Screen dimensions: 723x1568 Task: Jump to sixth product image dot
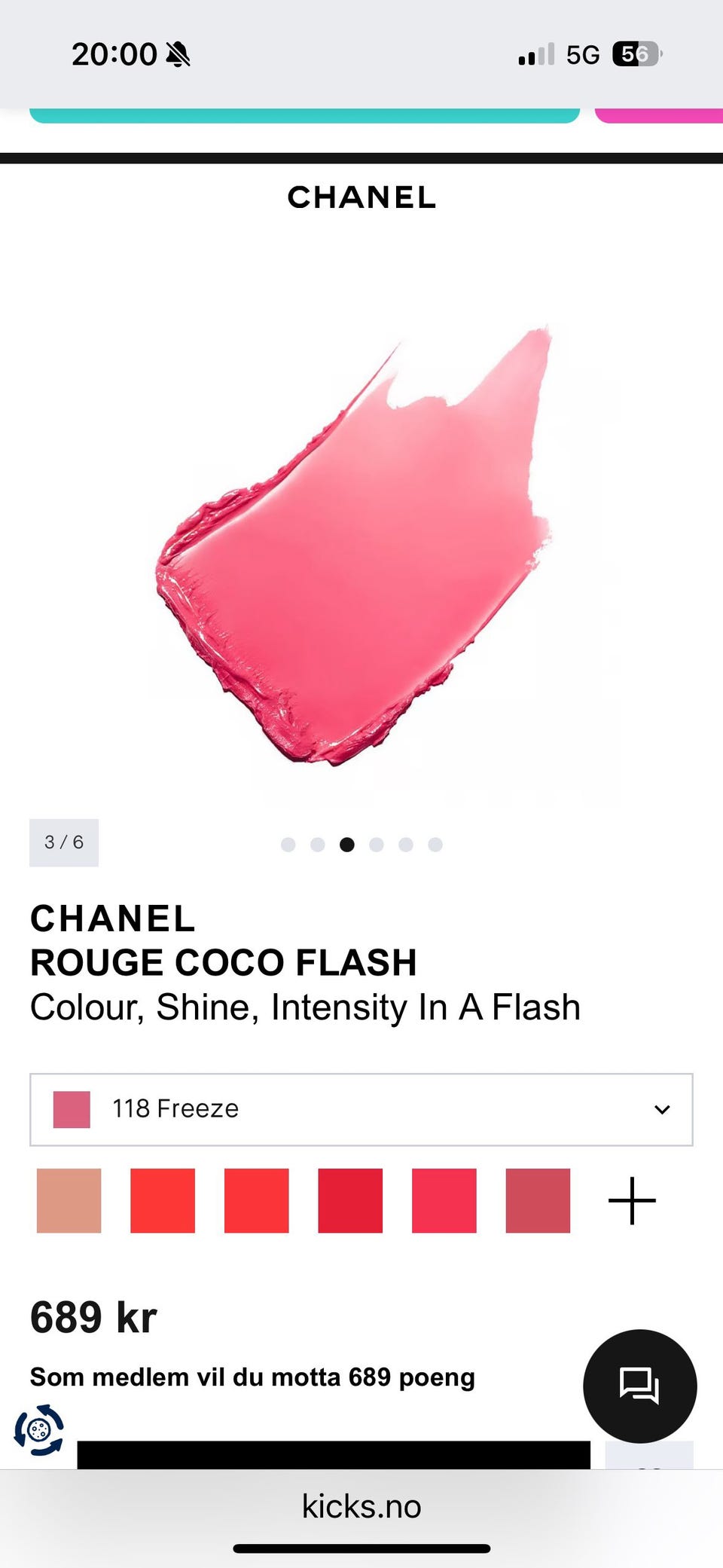coord(435,845)
